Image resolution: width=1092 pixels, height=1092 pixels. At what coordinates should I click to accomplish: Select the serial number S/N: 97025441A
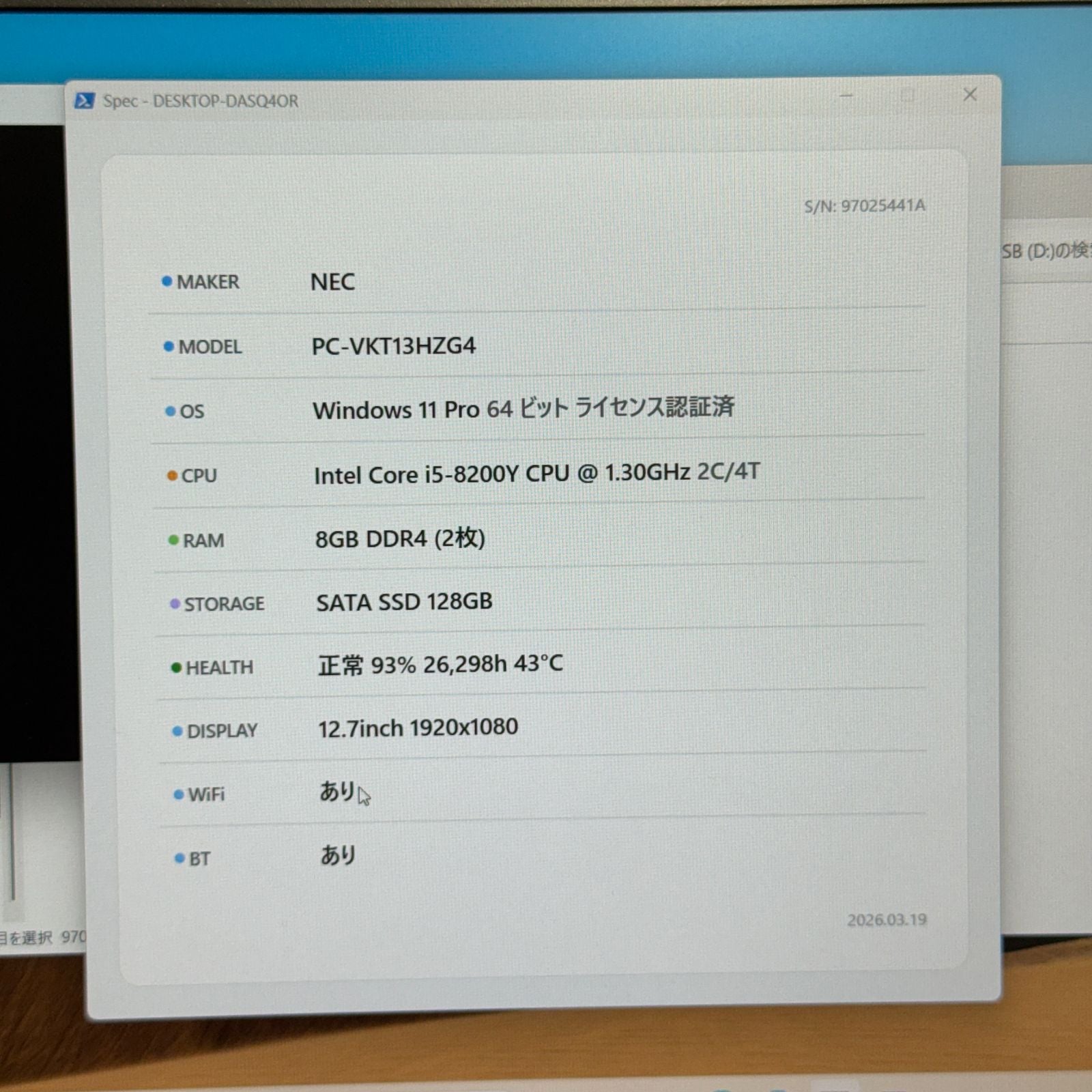pyautogui.click(x=865, y=205)
